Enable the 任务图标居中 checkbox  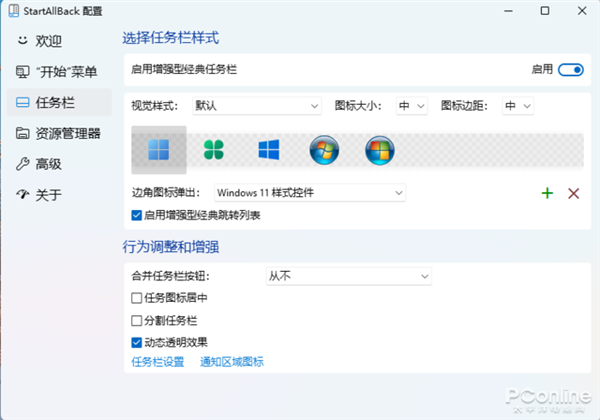pos(137,298)
